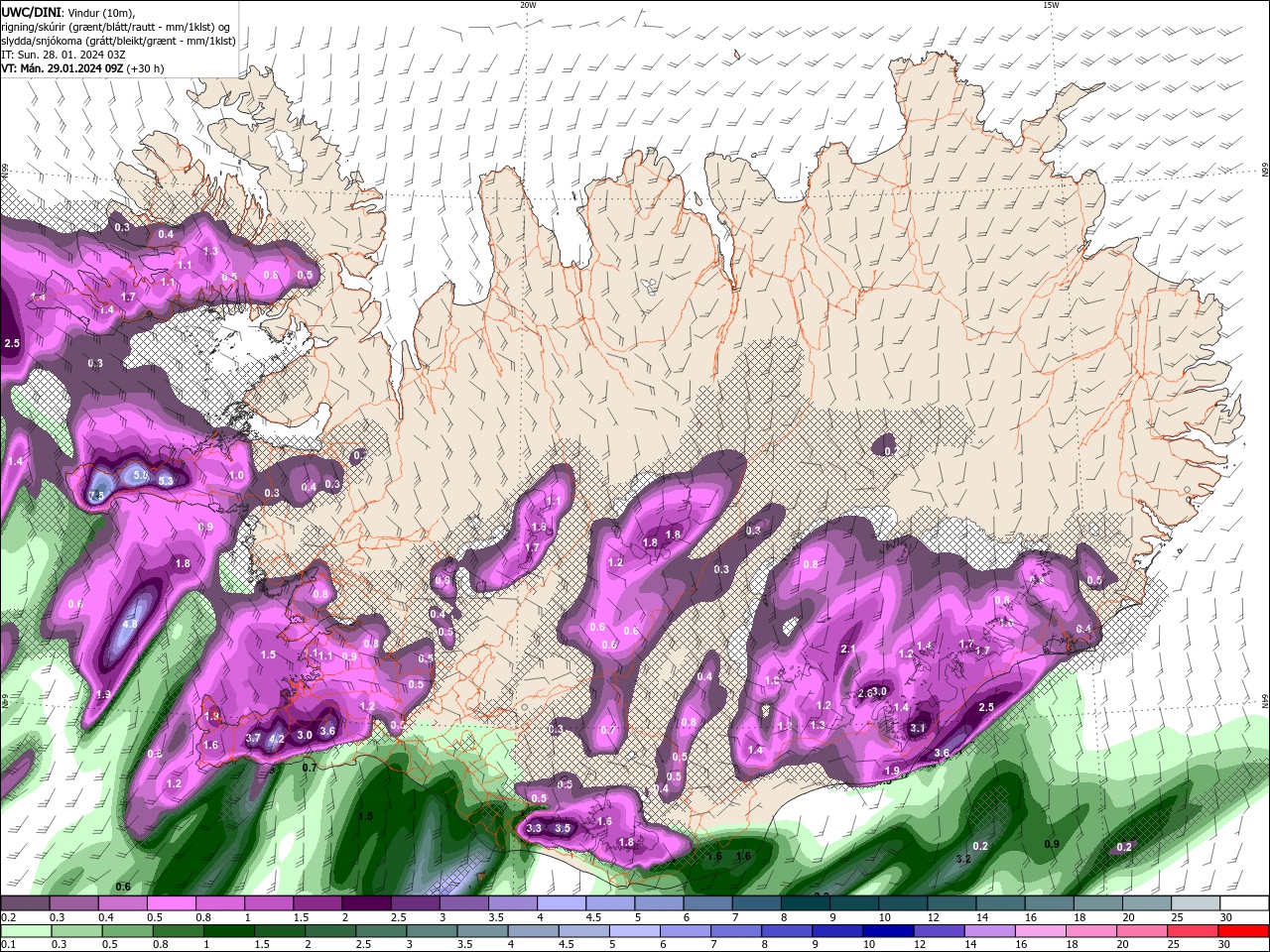Pick the darkest green rain legend swatch labeled 1
The height and width of the screenshot is (952, 1270).
[x=229, y=930]
